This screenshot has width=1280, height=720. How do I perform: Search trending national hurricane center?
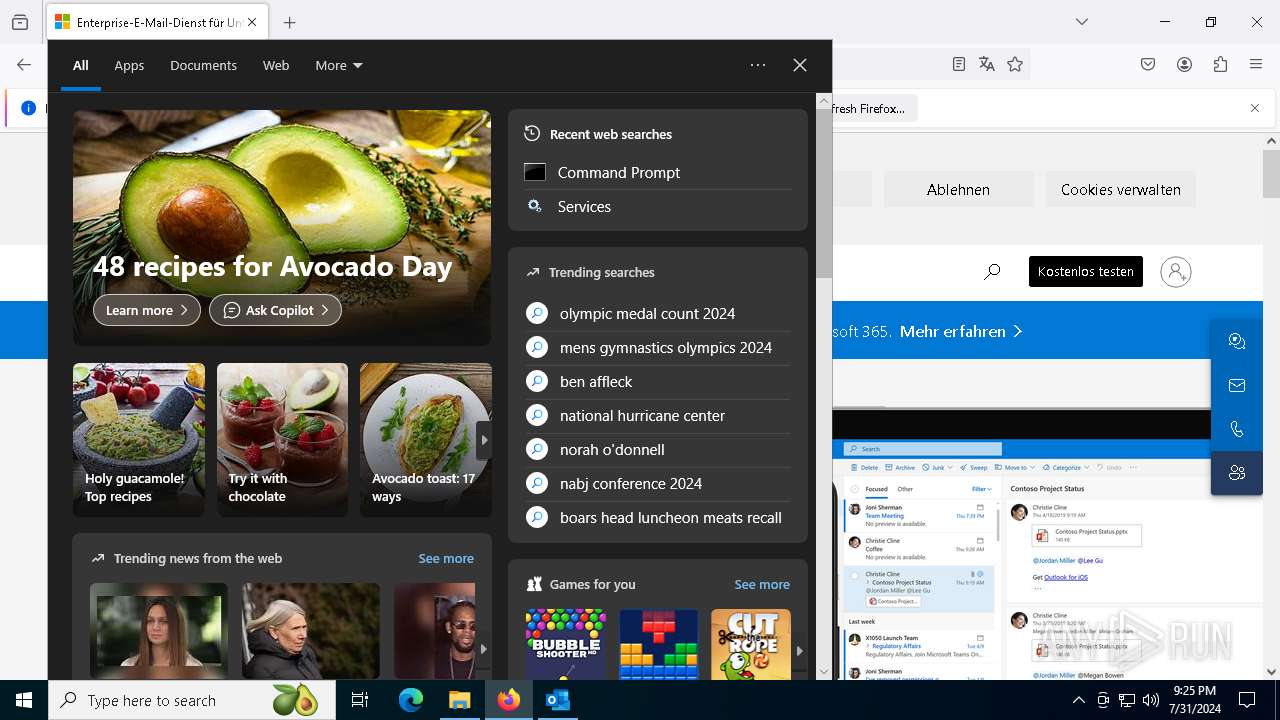pyautogui.click(x=658, y=415)
